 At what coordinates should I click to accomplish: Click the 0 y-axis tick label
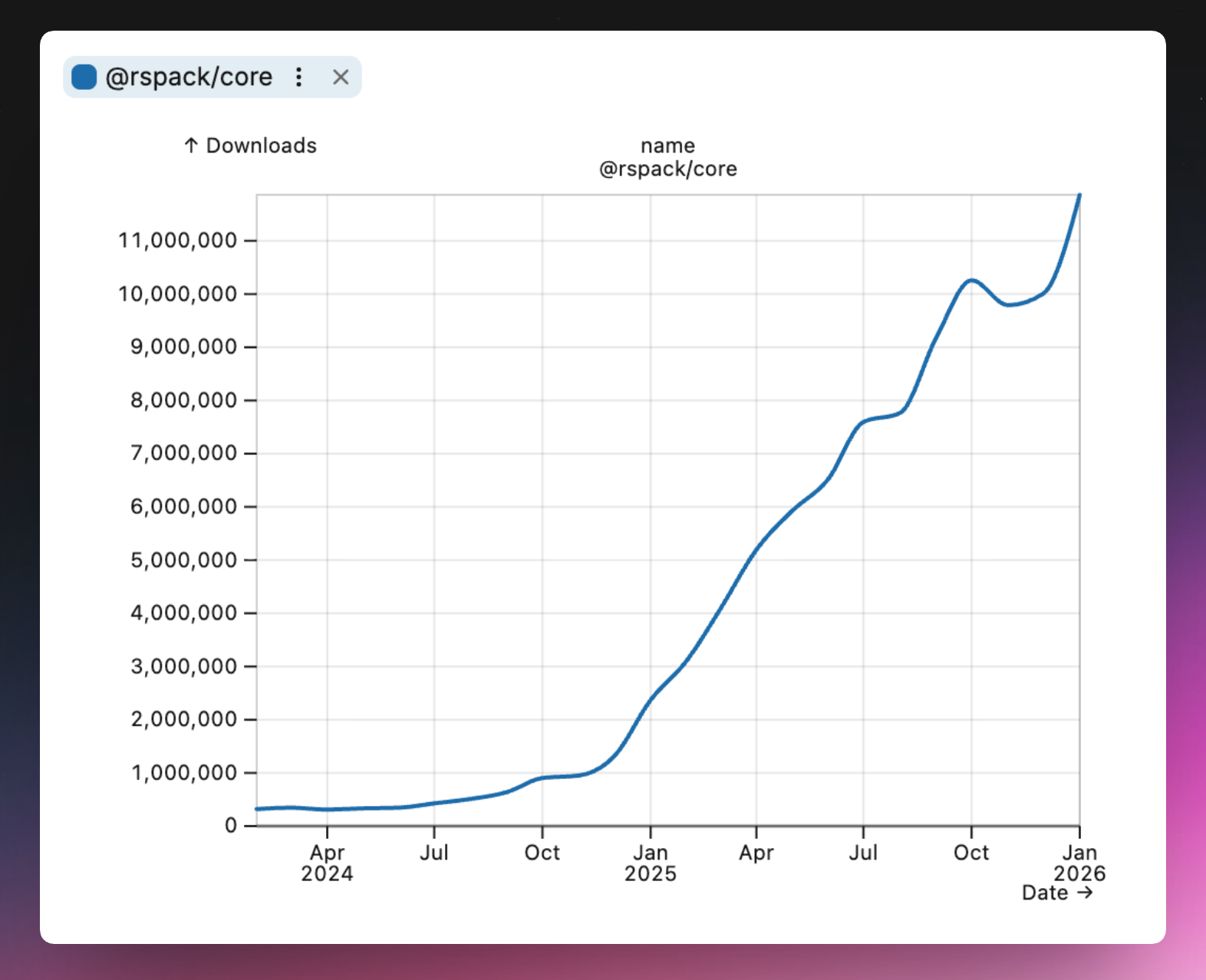[230, 825]
